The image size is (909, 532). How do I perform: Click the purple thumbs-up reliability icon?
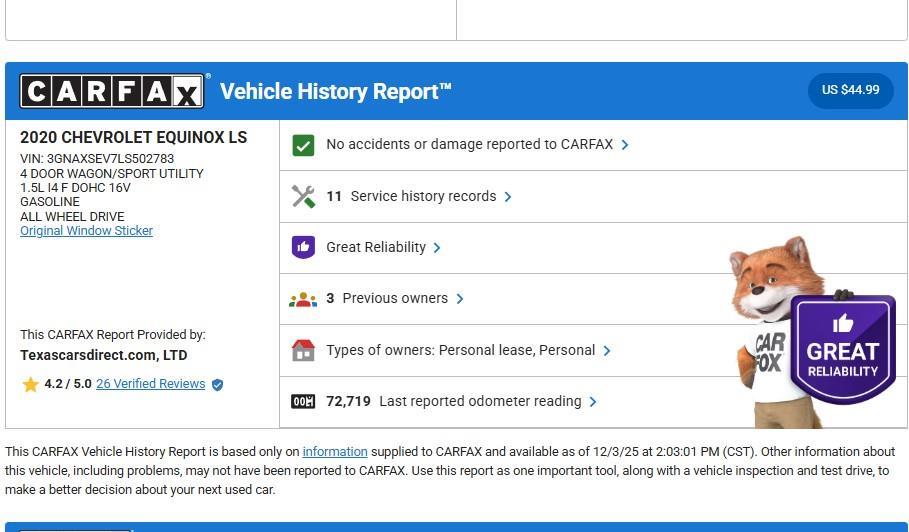(x=303, y=247)
